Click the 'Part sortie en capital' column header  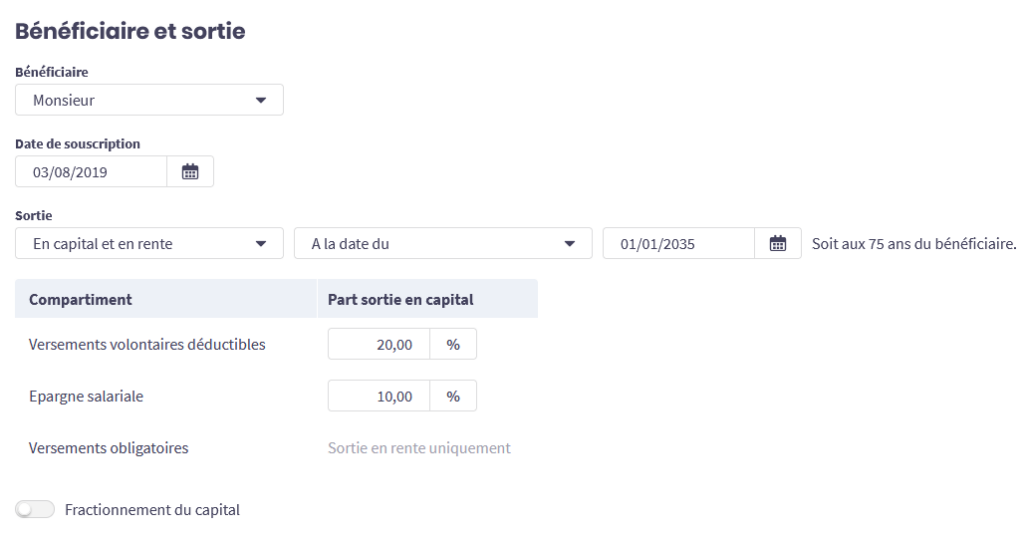(401, 298)
